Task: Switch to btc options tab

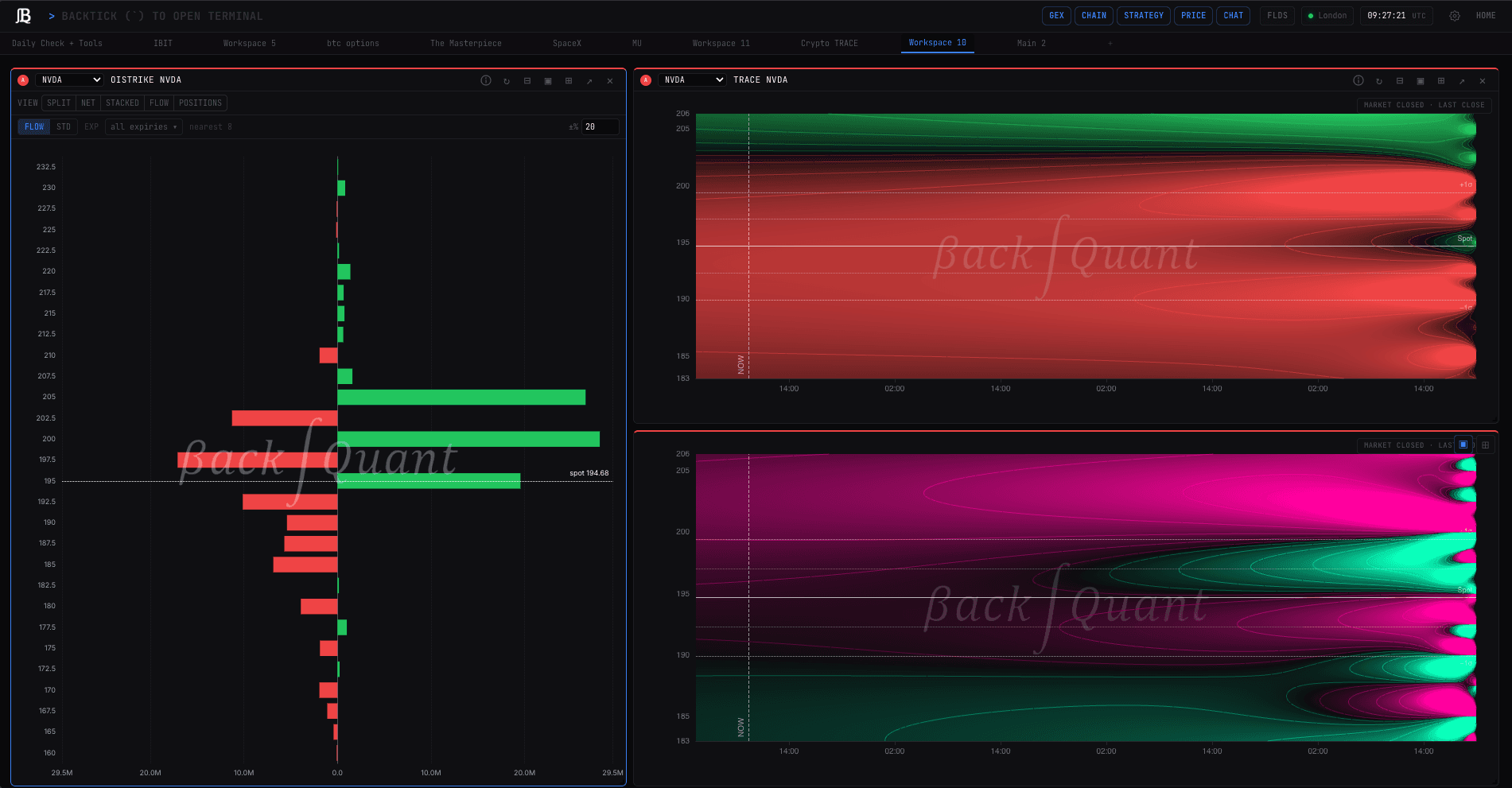Action: coord(353,44)
